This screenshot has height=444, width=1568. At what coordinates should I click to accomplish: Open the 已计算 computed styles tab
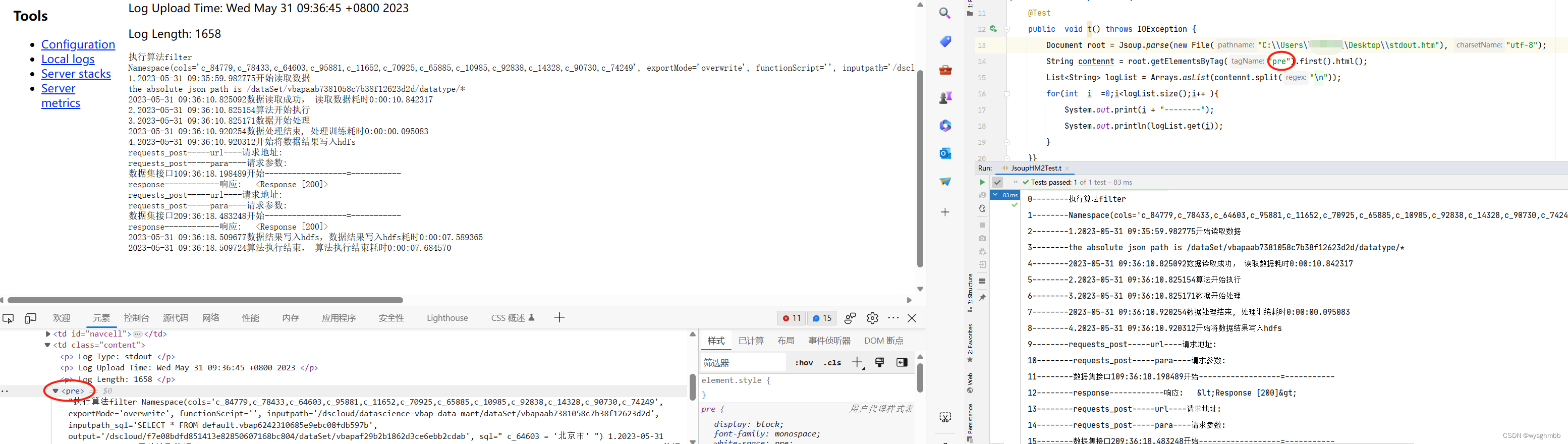point(751,341)
